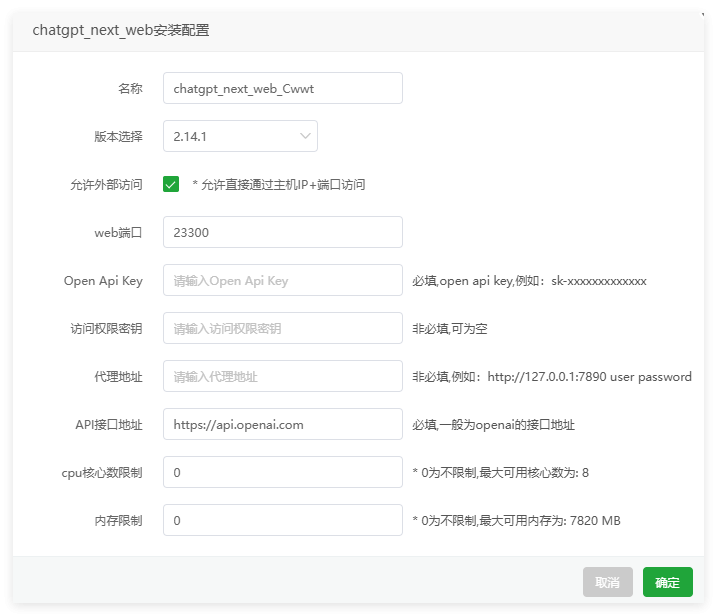Focus the API接口地址 field with api.openai.com
The height and width of the screenshot is (616, 717).
282,424
